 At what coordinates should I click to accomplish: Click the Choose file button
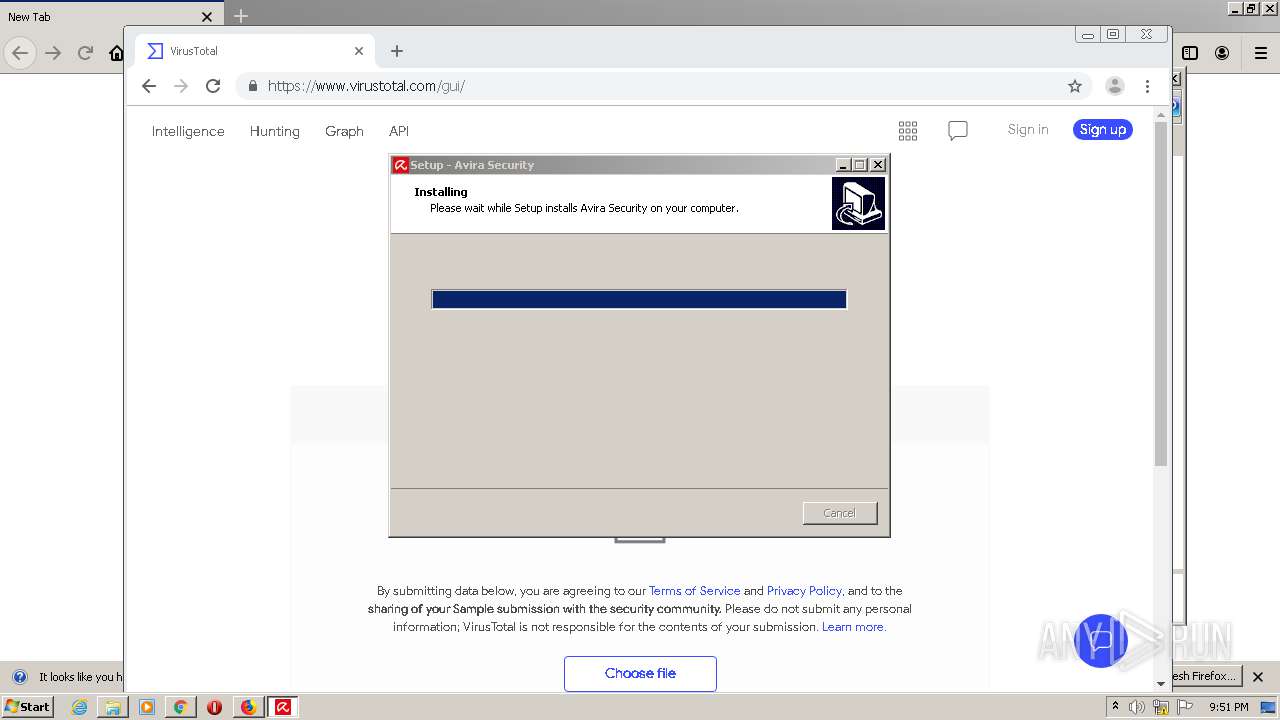pos(640,673)
